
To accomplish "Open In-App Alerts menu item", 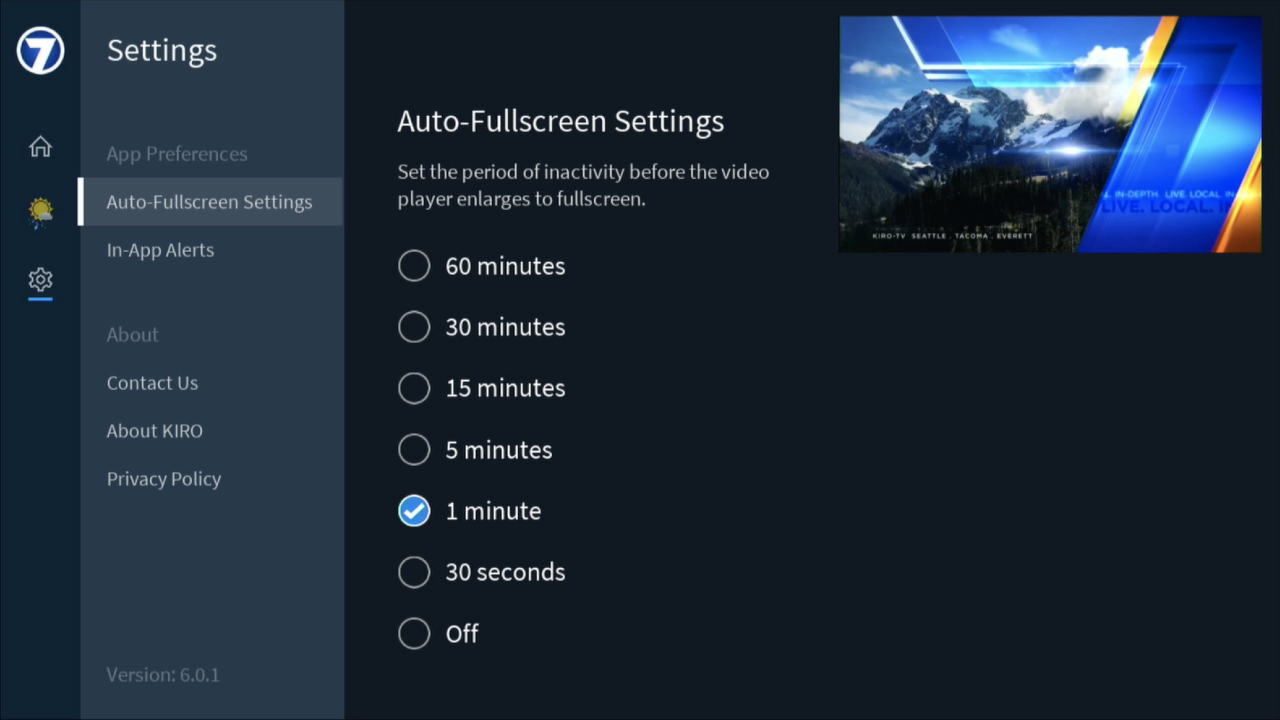I will pyautogui.click(x=160, y=250).
